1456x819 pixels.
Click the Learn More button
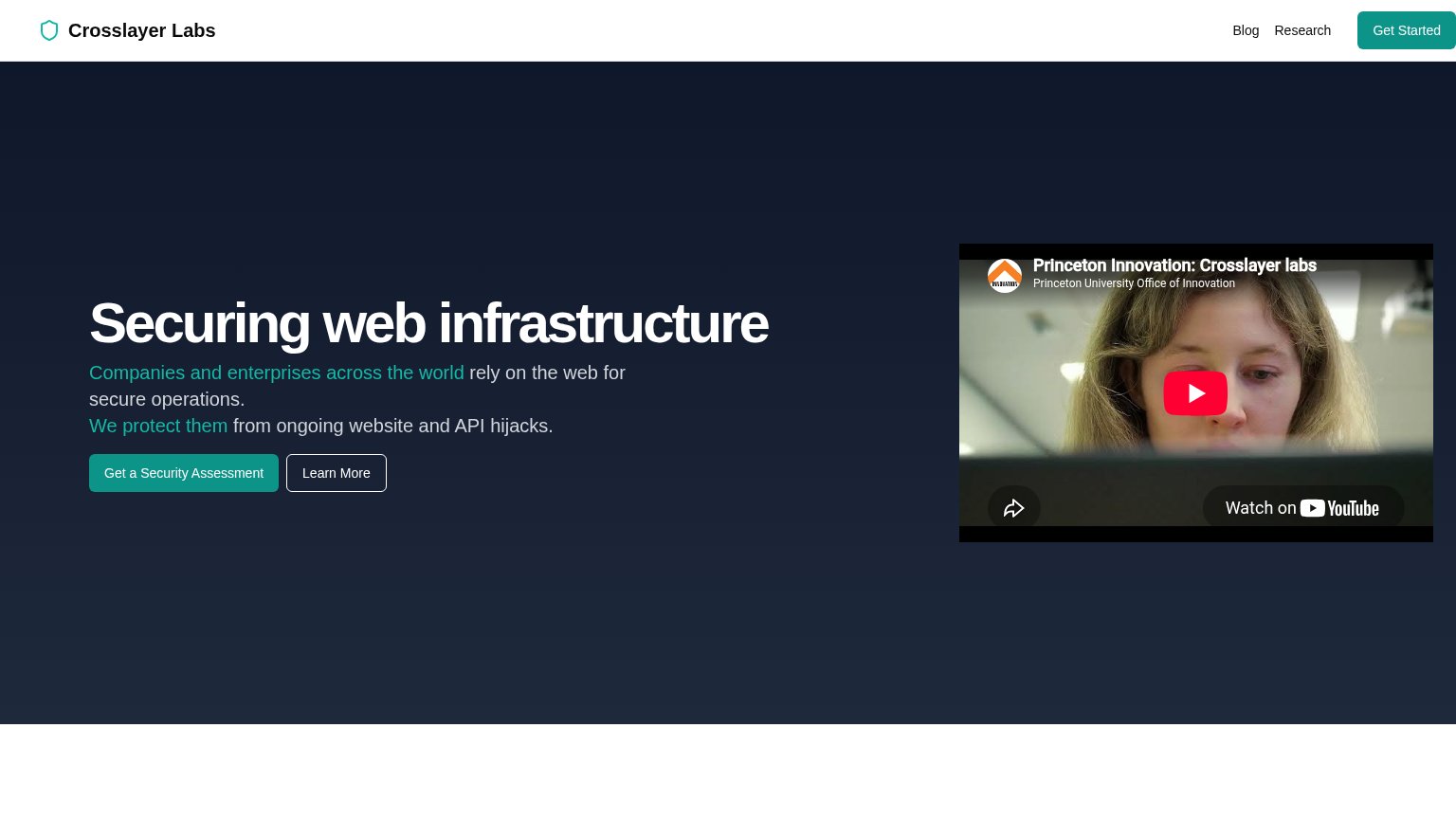point(337,473)
